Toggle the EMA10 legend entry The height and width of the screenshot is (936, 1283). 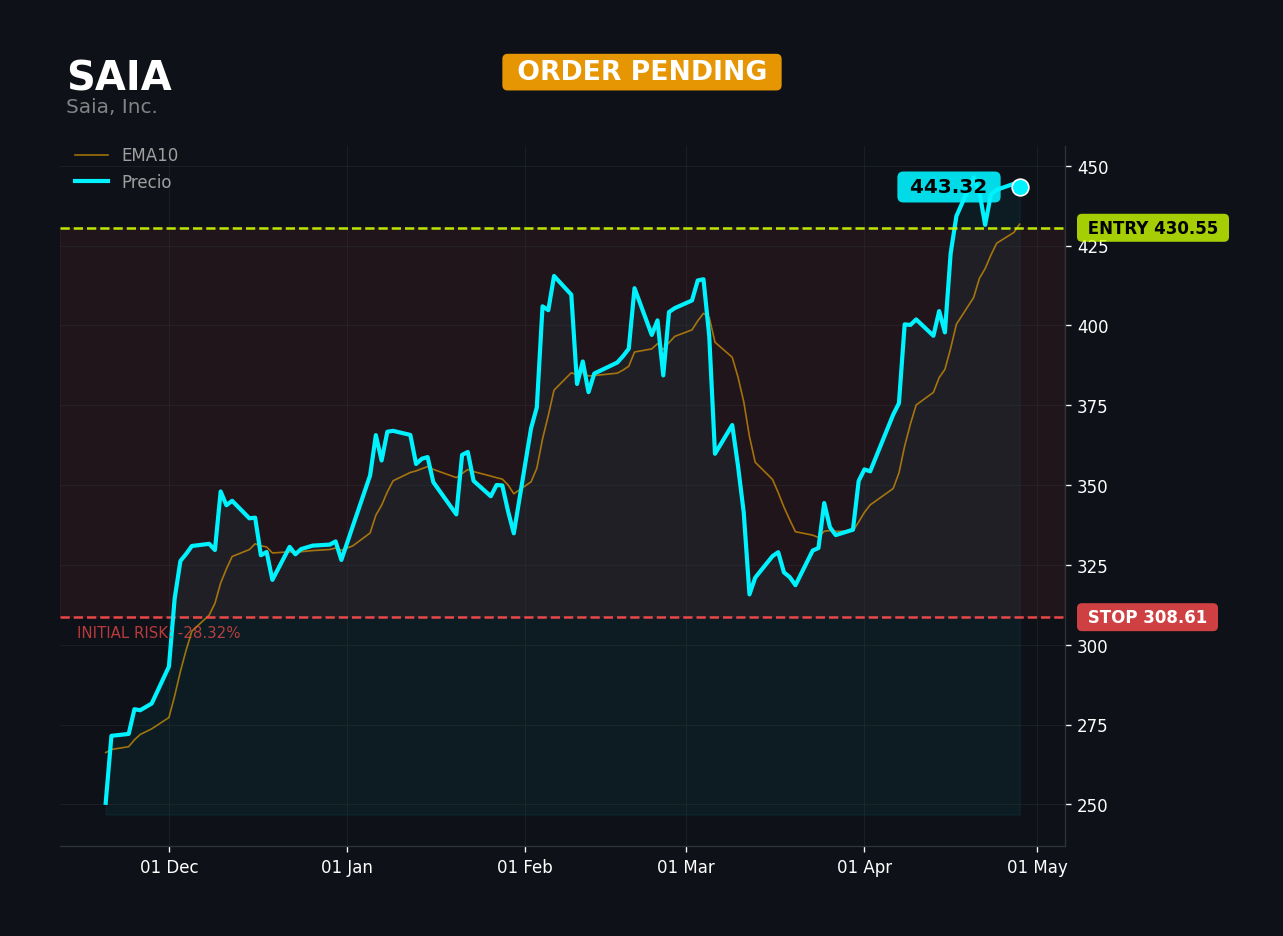click(126, 156)
